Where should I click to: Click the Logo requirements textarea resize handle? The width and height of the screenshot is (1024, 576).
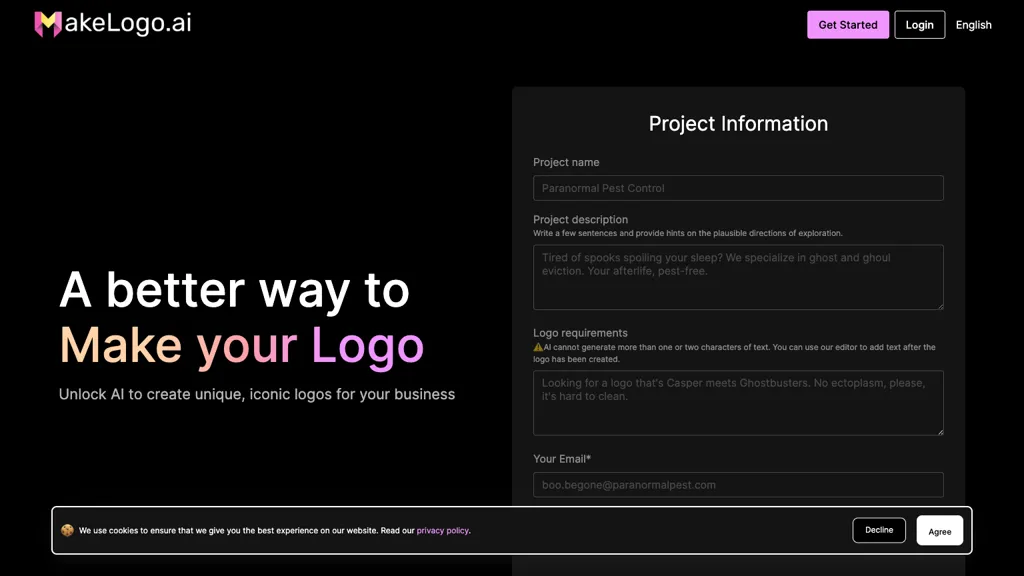coord(940,432)
